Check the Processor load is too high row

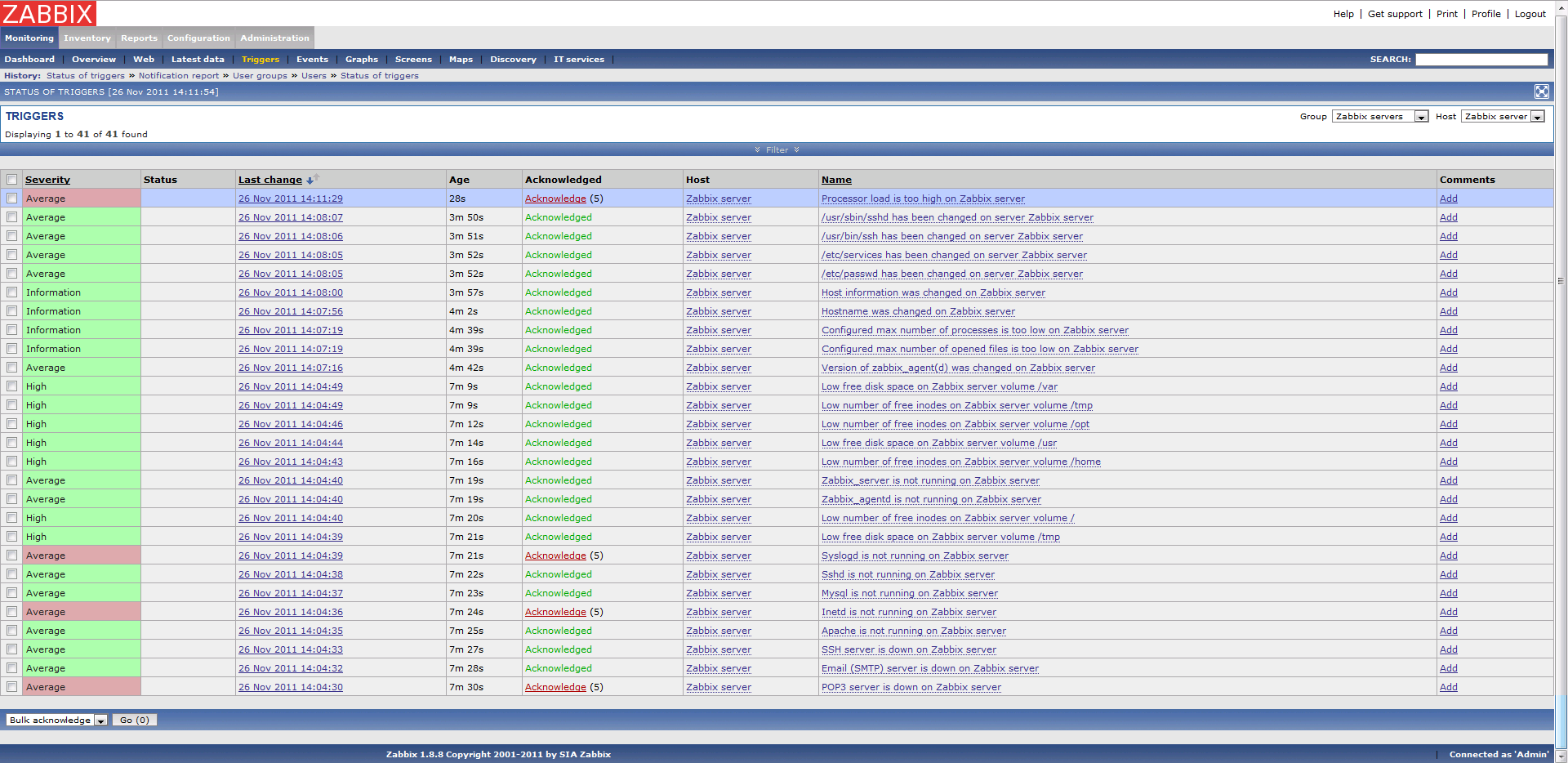click(x=12, y=199)
